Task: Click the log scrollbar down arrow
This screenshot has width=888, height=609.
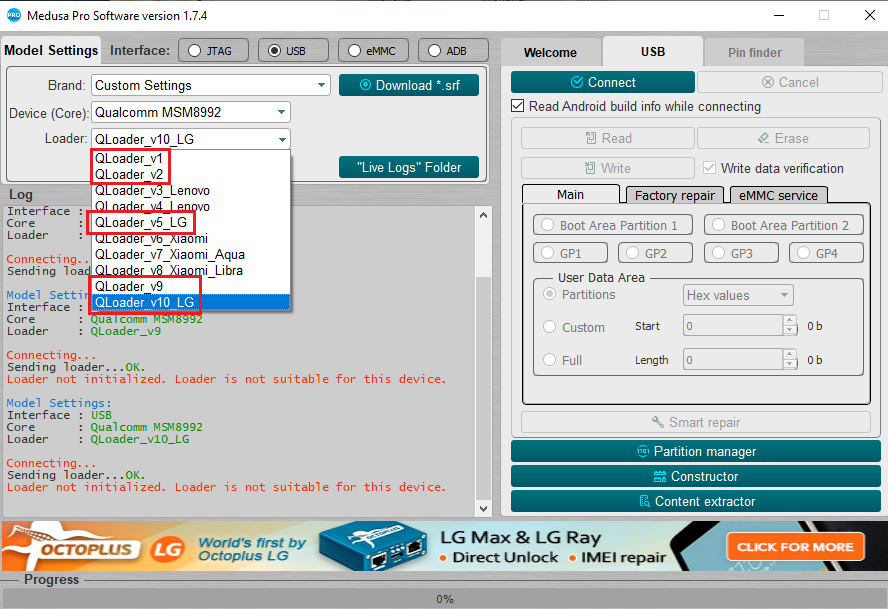Action: [x=483, y=509]
